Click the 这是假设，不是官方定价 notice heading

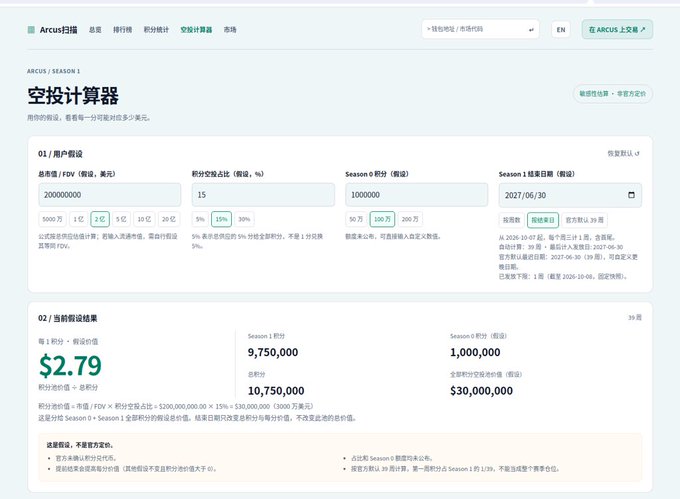point(80,445)
